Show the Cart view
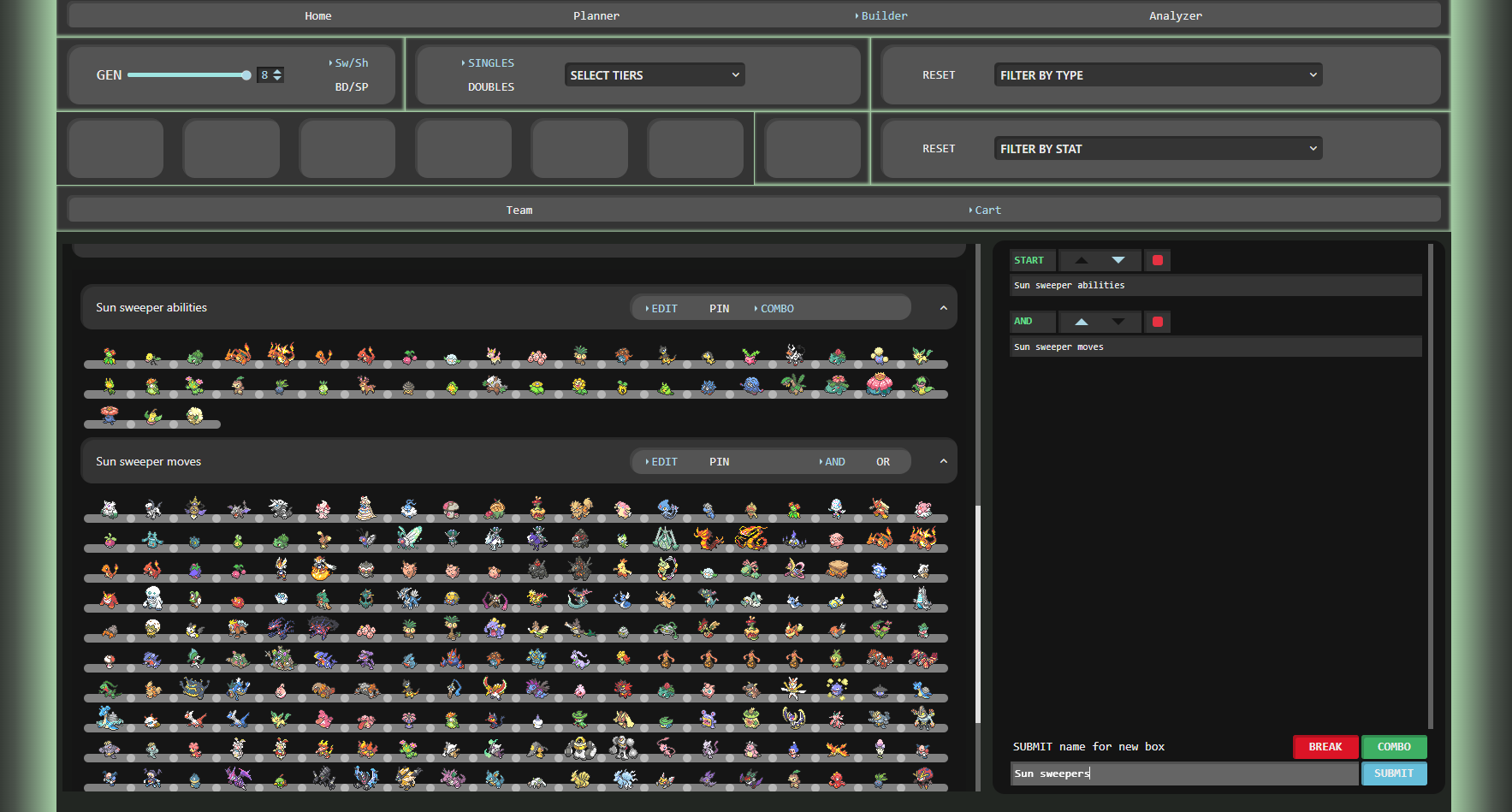Screen dimensions: 1512x812 pos(987,210)
